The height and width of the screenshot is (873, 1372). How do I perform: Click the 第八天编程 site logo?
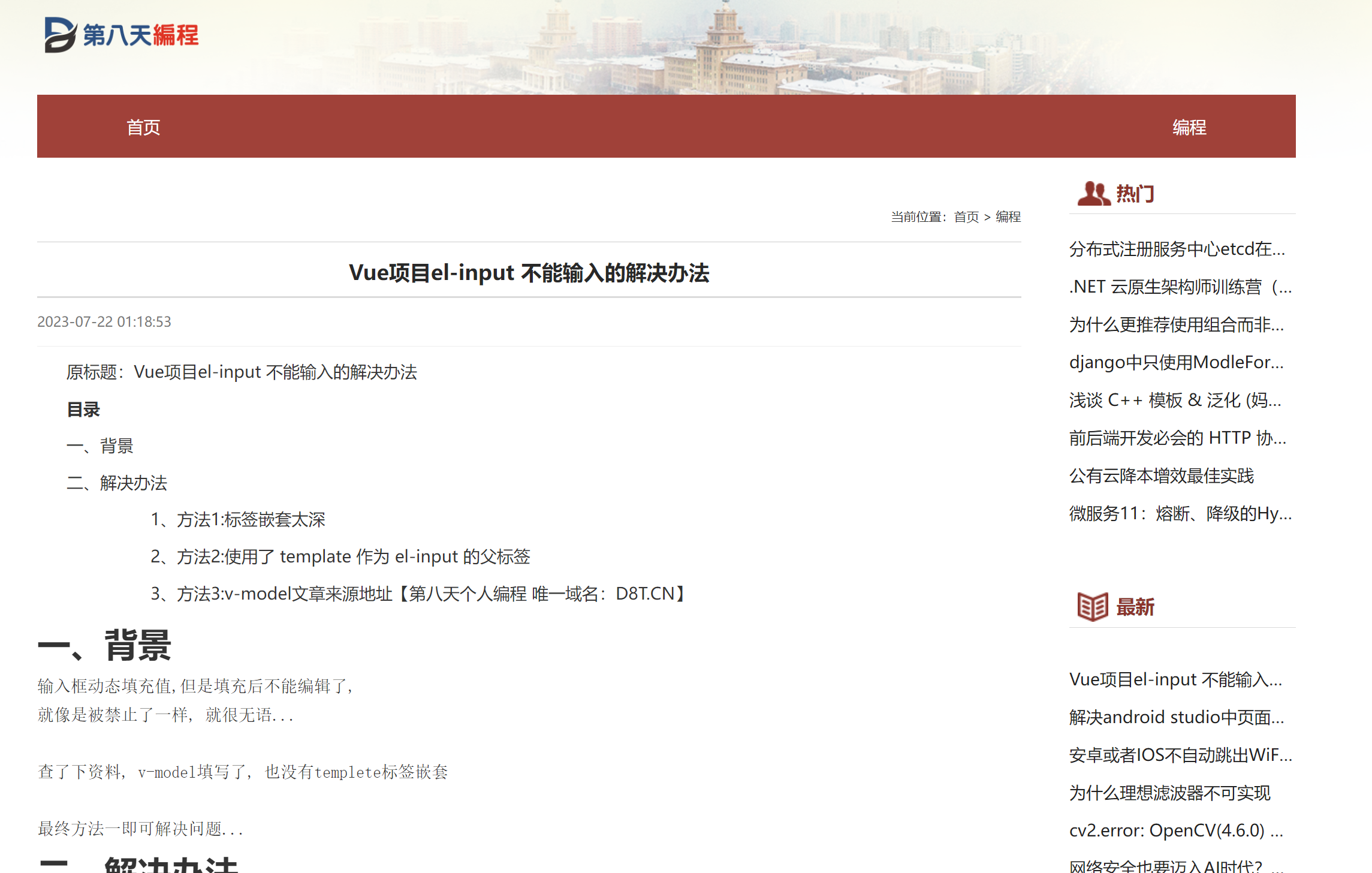click(x=122, y=35)
